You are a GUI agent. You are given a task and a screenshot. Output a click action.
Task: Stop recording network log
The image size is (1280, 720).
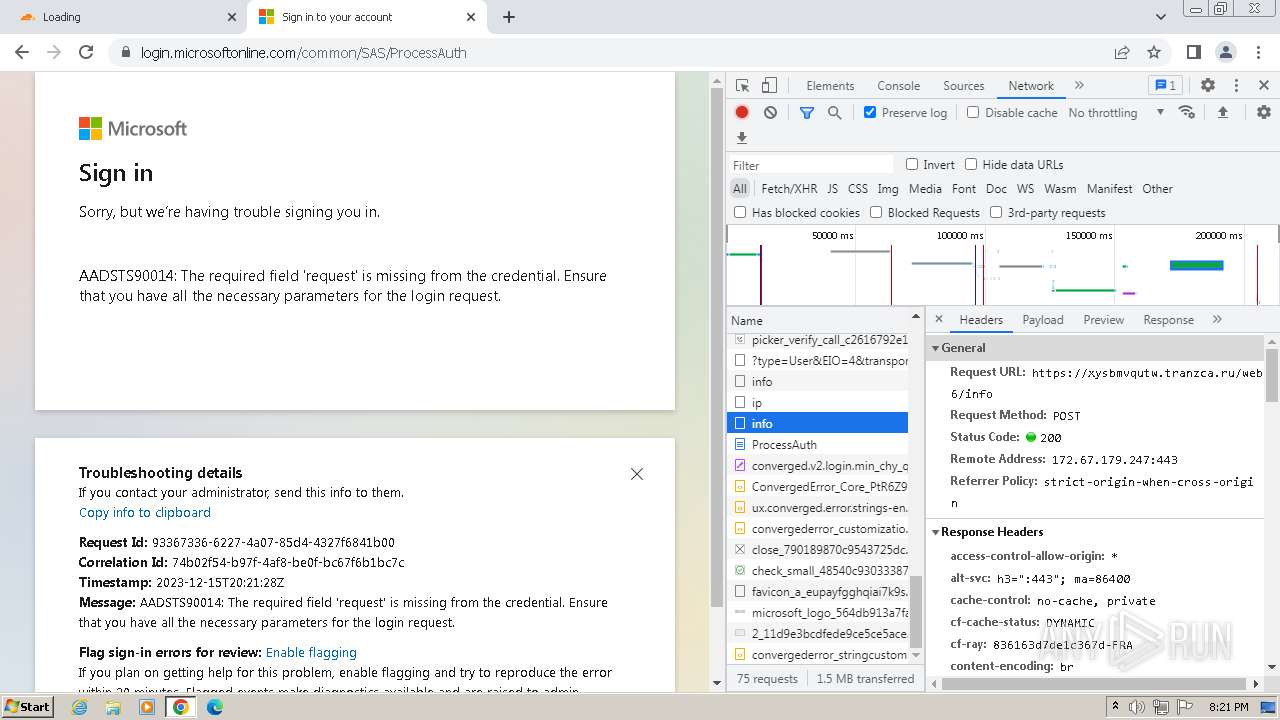(x=742, y=113)
